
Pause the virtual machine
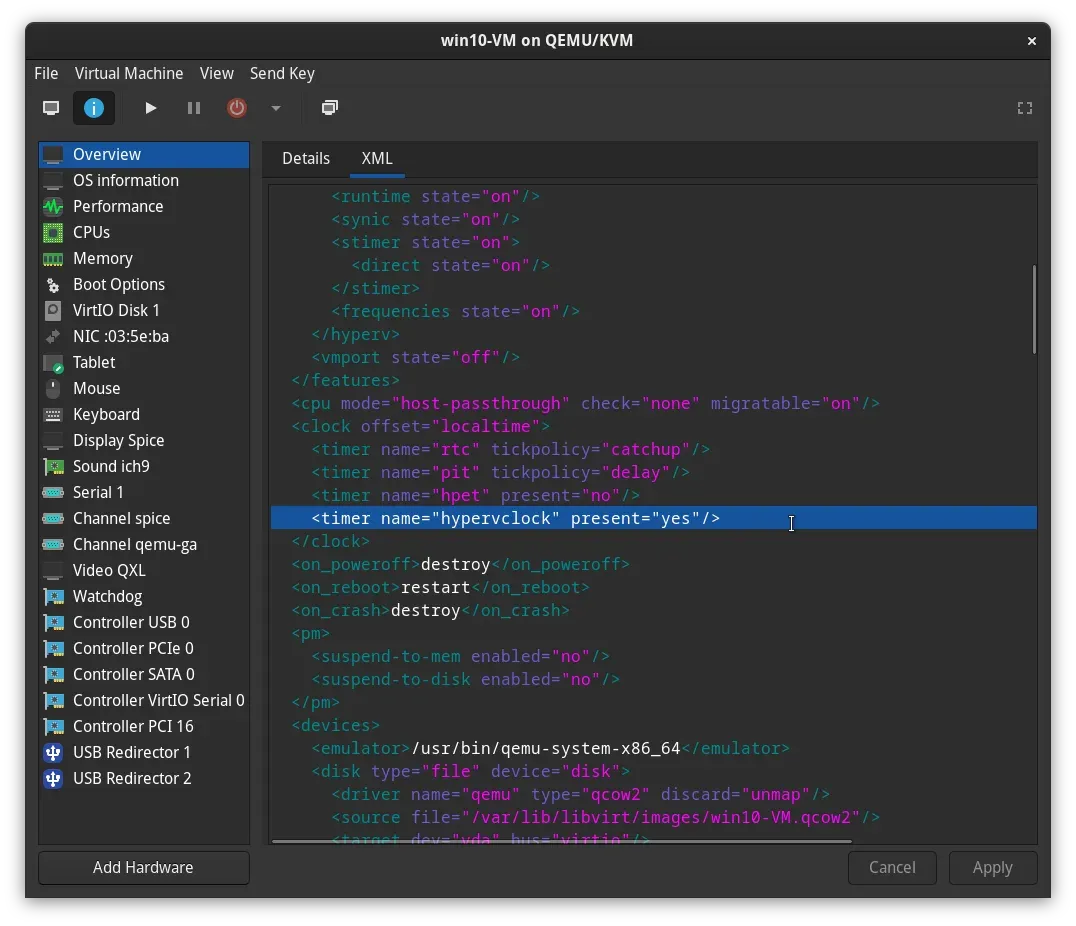194,108
